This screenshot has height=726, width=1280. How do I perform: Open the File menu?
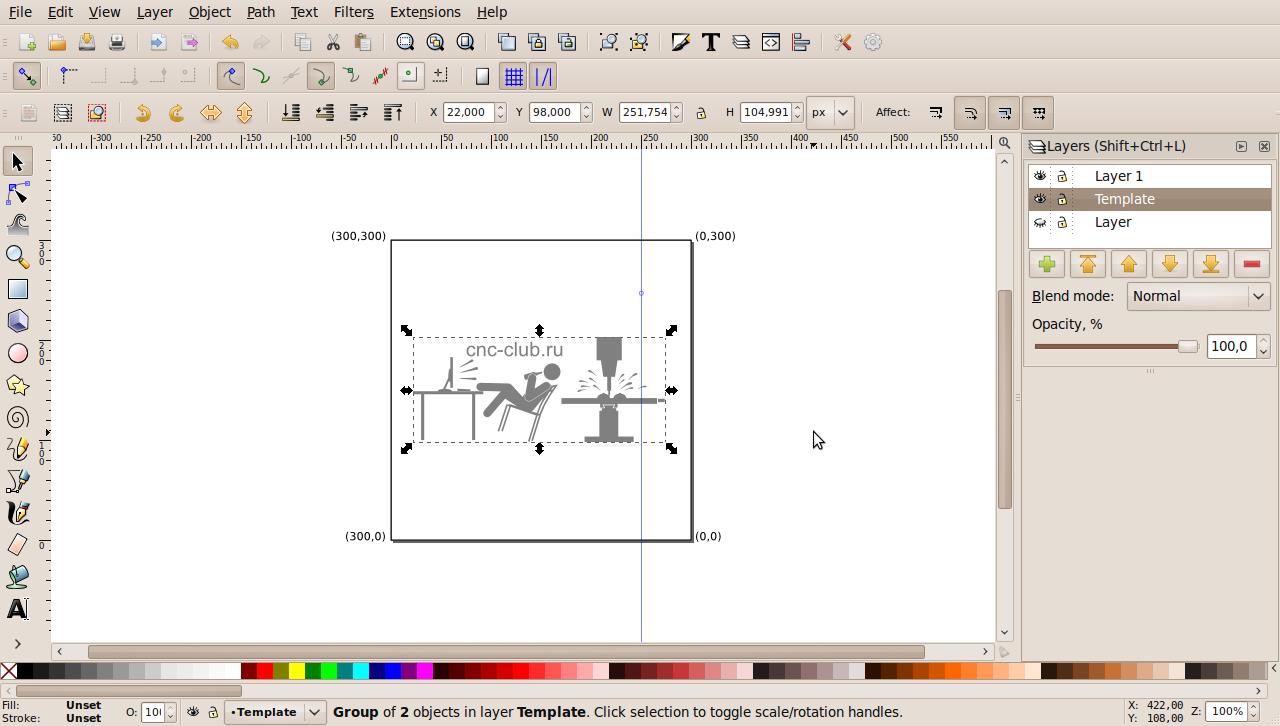pos(20,12)
